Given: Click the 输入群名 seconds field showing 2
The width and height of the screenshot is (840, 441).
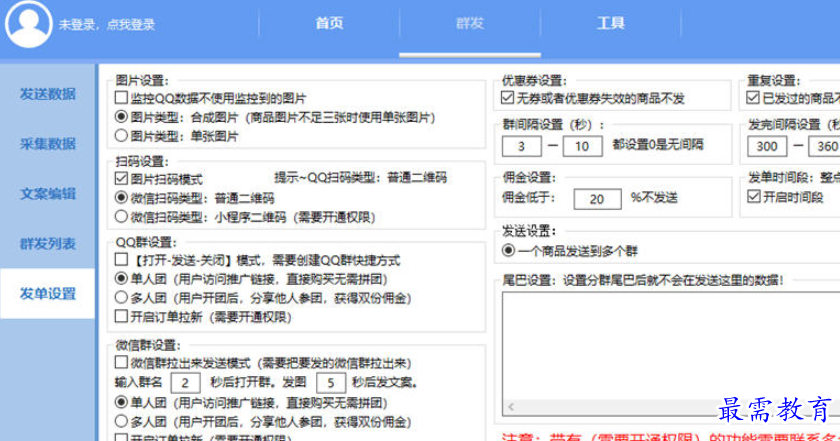Looking at the screenshot, I should pos(185,383).
